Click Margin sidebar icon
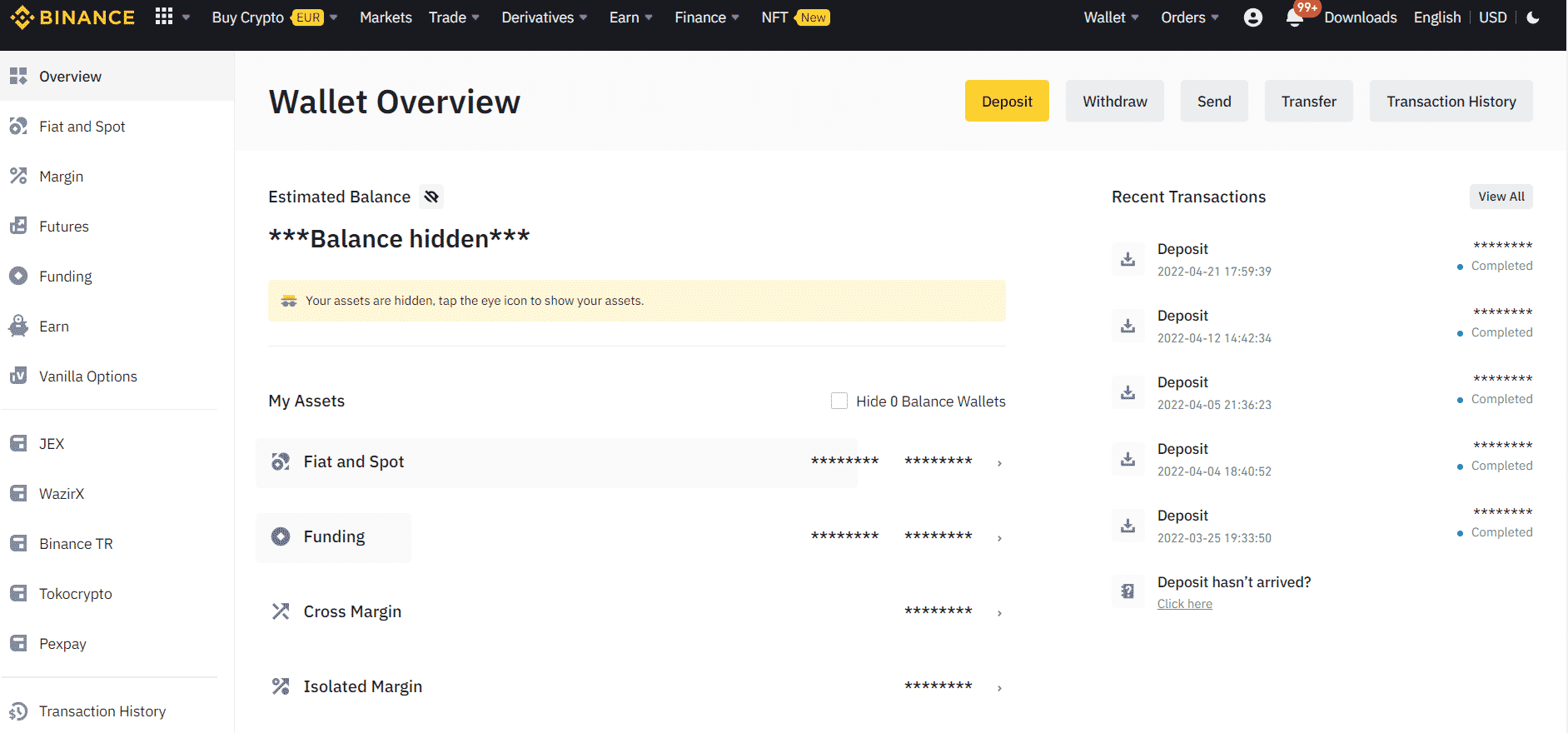 (18, 176)
